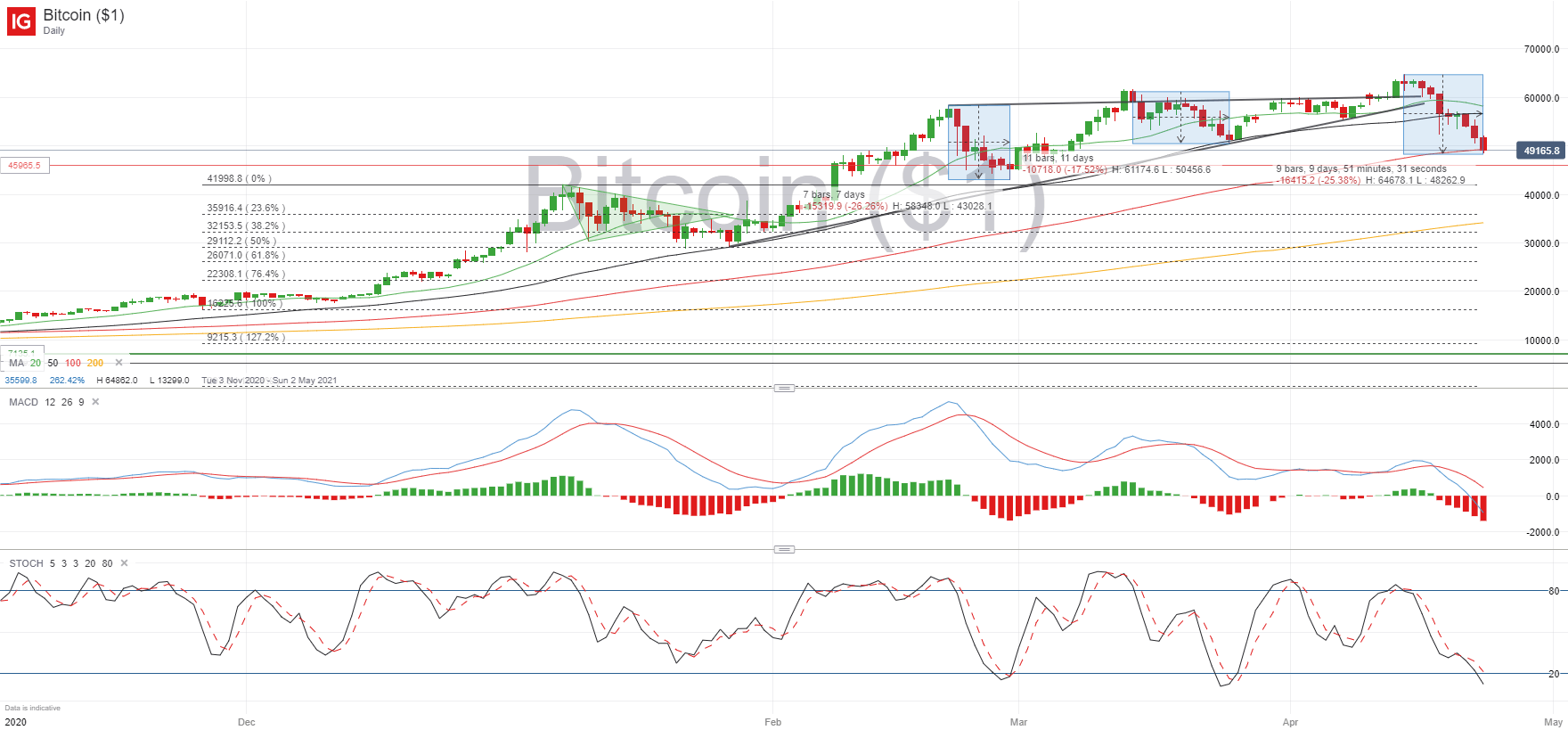Click the IG logo icon
Image resolution: width=1568 pixels, height=730 pixels.
pyautogui.click(x=21, y=21)
